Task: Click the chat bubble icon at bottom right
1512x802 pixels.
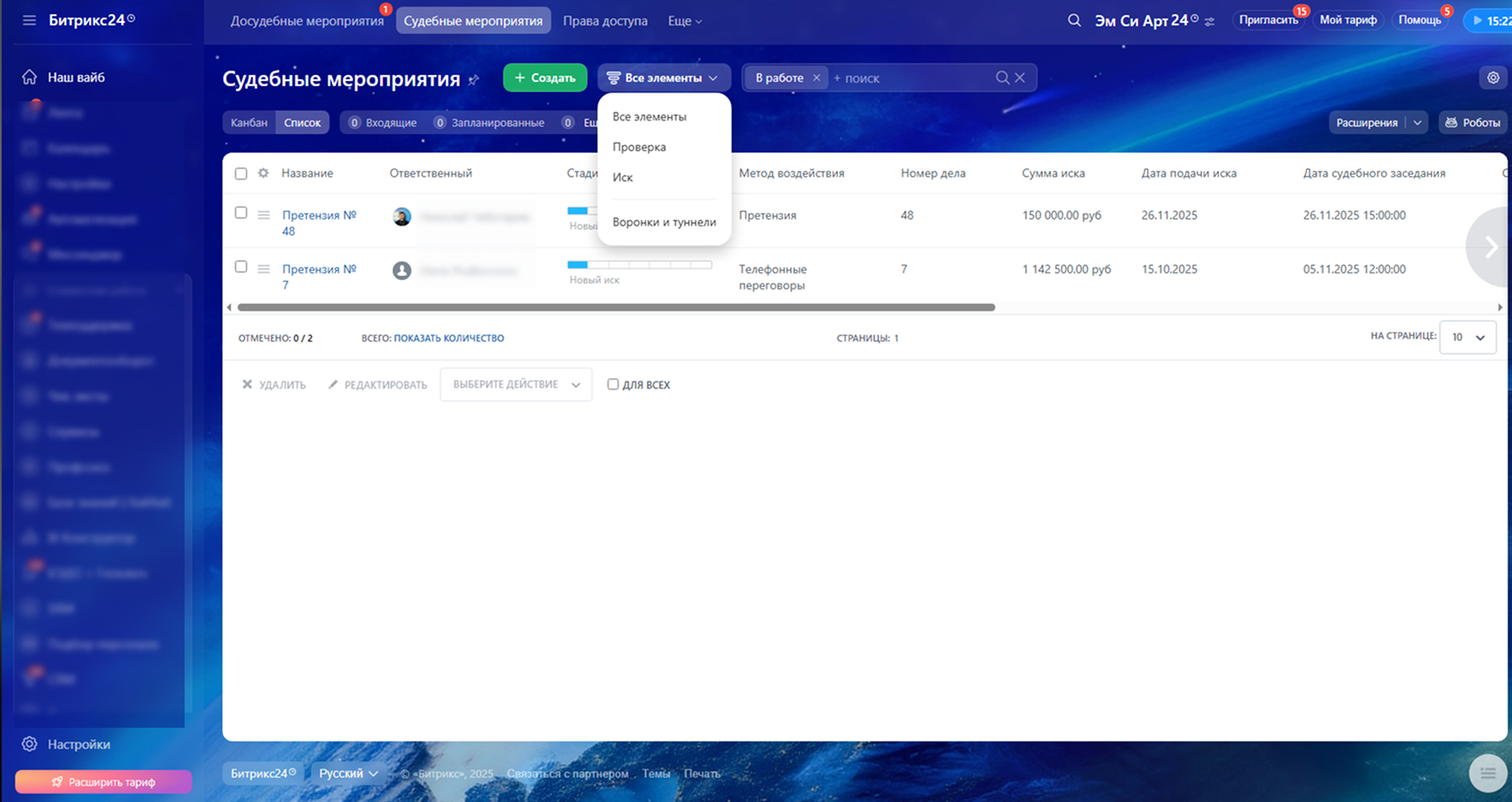Action: [x=1488, y=772]
